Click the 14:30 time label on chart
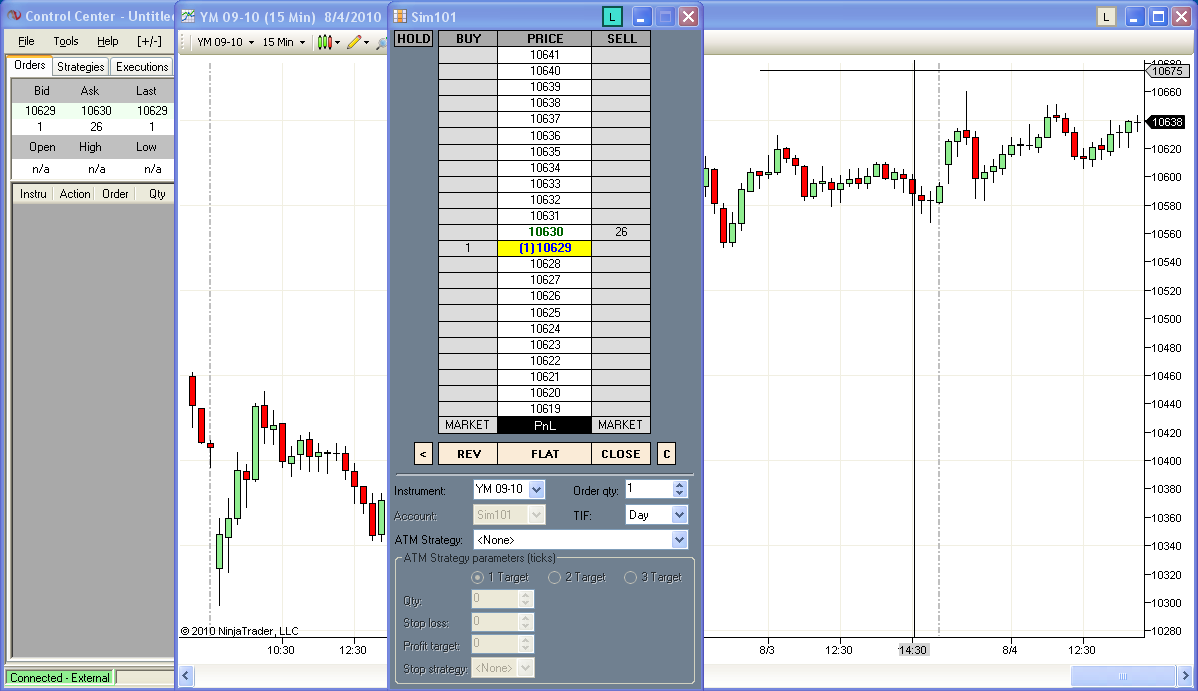The height and width of the screenshot is (691, 1198). click(912, 650)
